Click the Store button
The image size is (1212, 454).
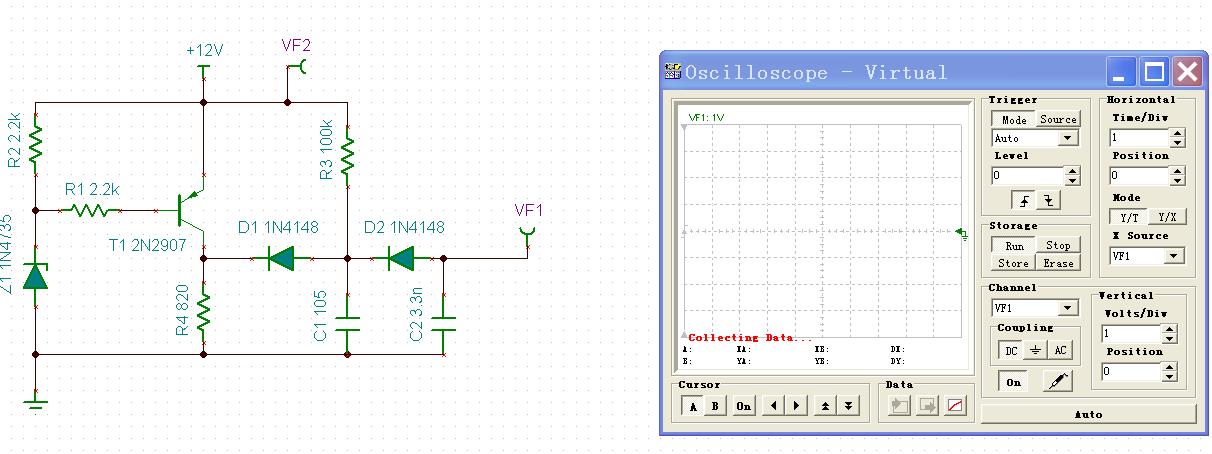(1014, 263)
